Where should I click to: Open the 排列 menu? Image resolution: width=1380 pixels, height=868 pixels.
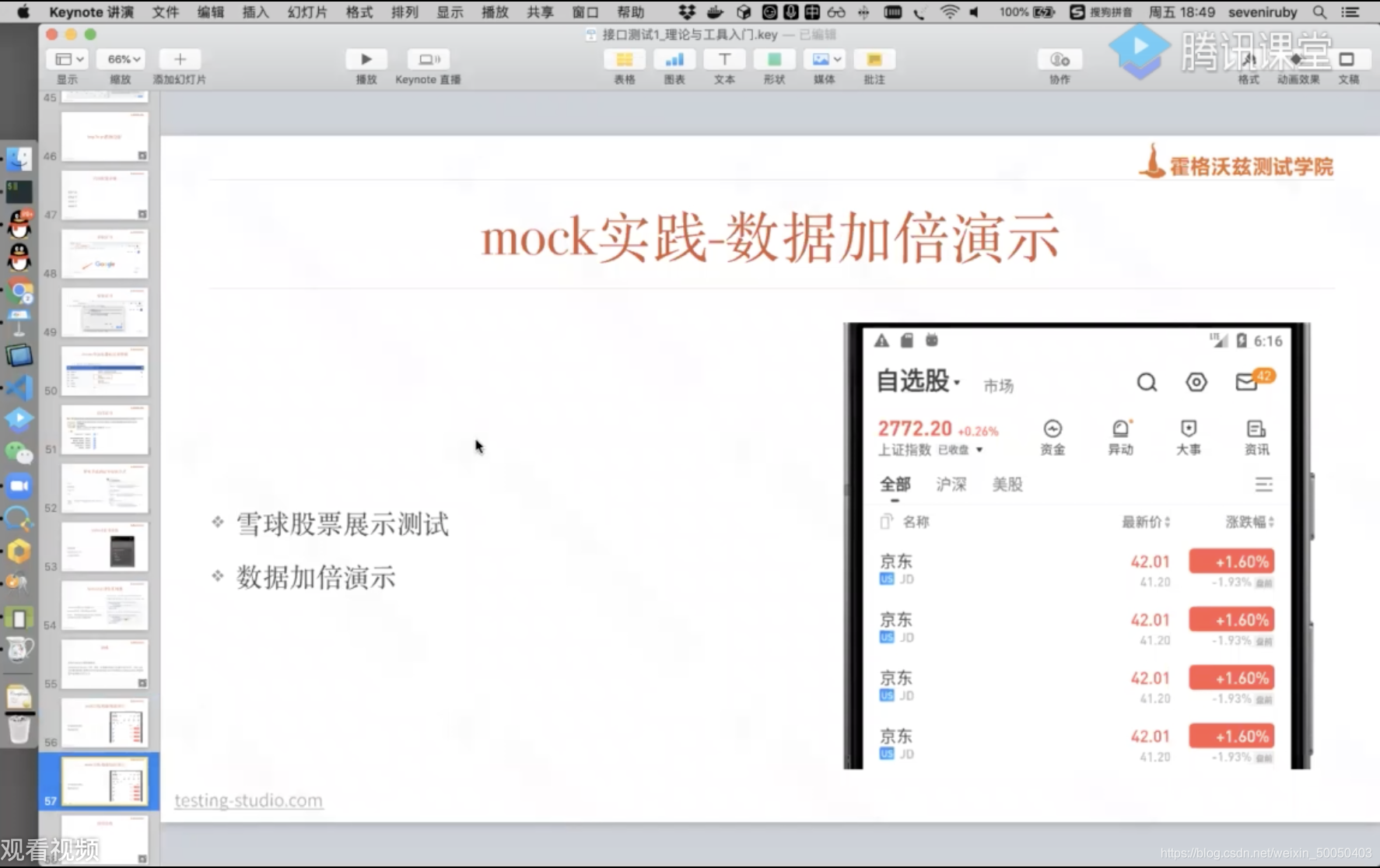[405, 12]
